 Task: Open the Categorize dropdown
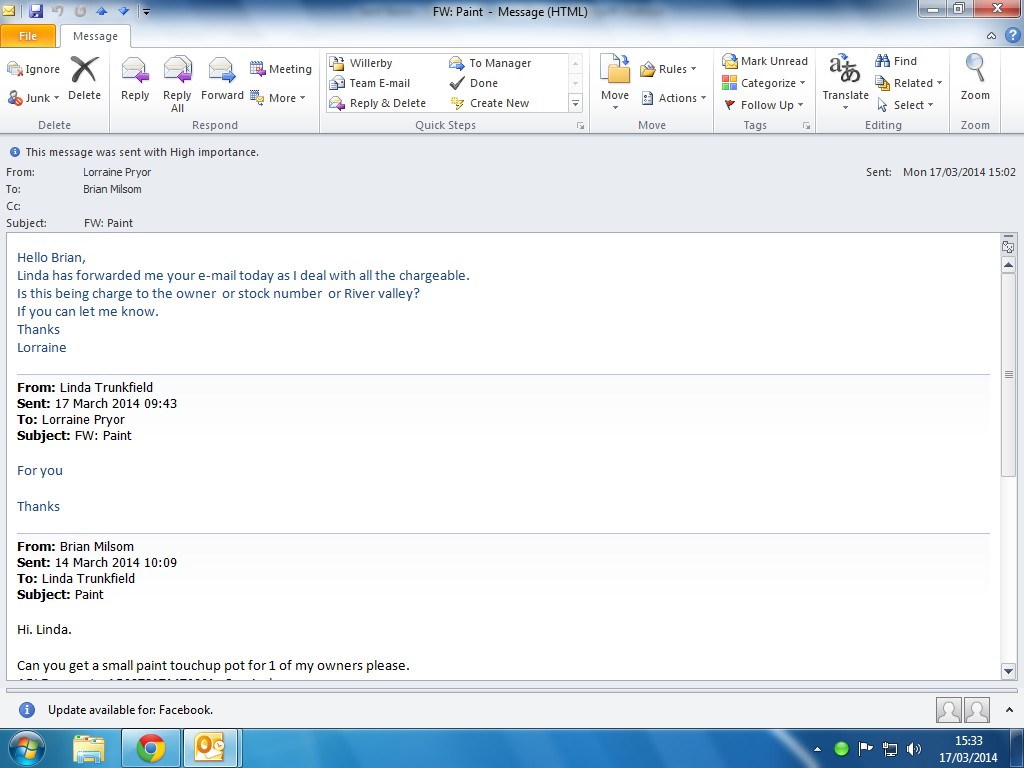pyautogui.click(x=763, y=83)
